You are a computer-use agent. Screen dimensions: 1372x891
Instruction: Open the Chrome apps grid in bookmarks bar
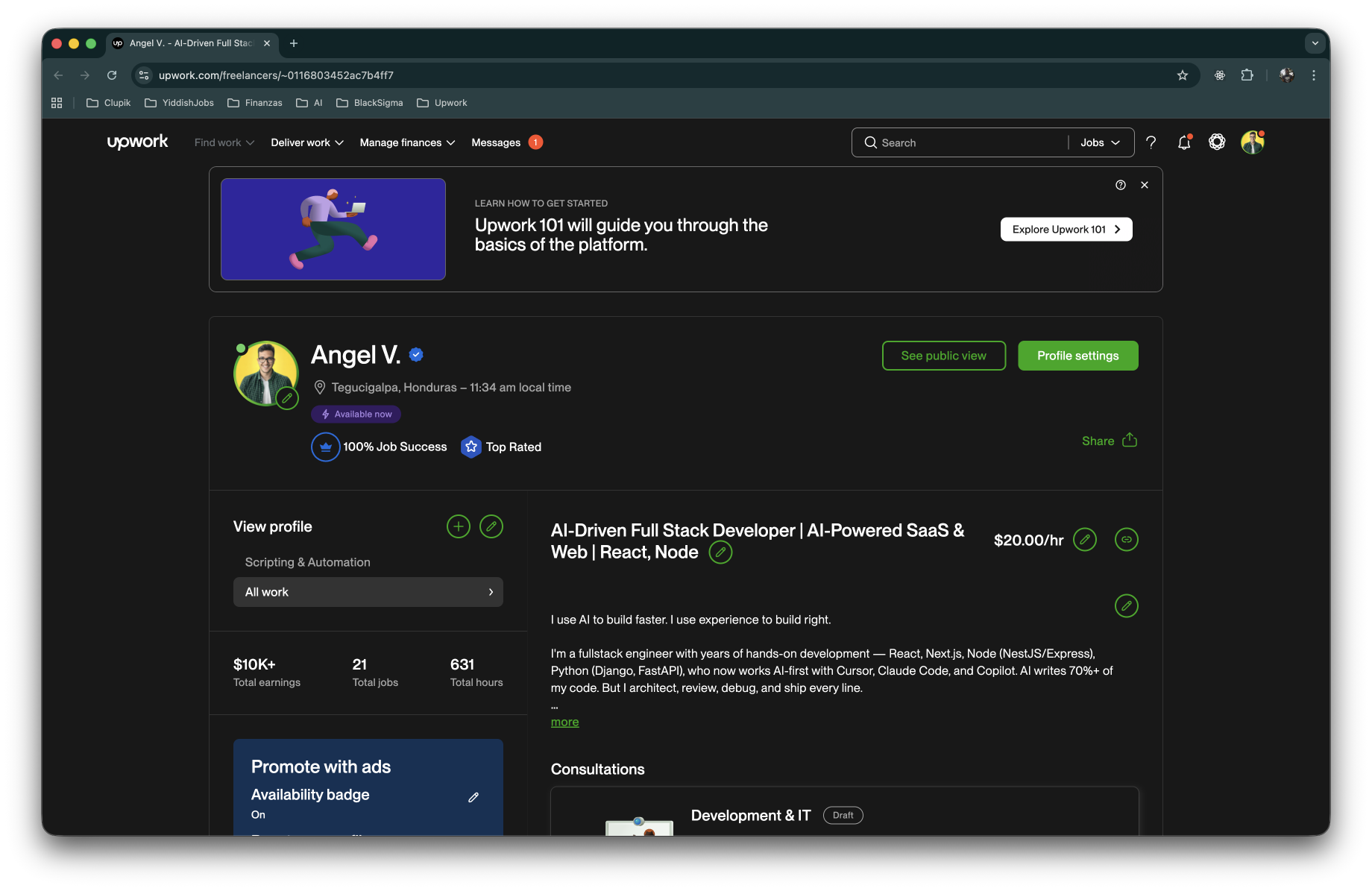tap(57, 103)
